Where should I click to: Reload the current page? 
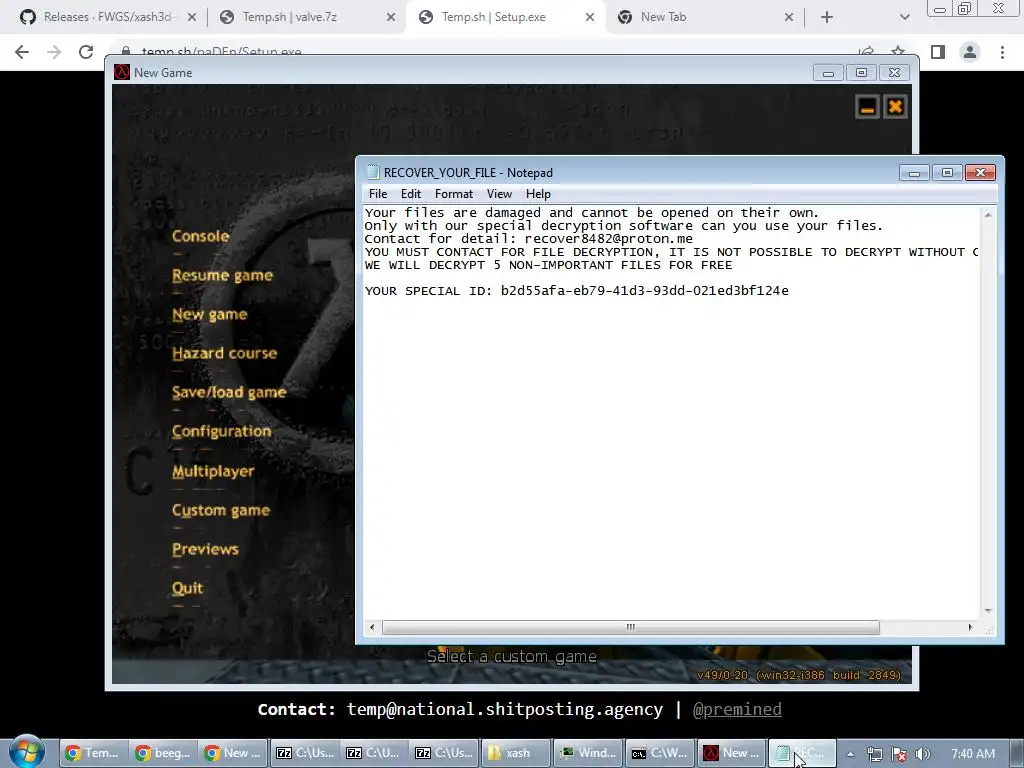(86, 52)
